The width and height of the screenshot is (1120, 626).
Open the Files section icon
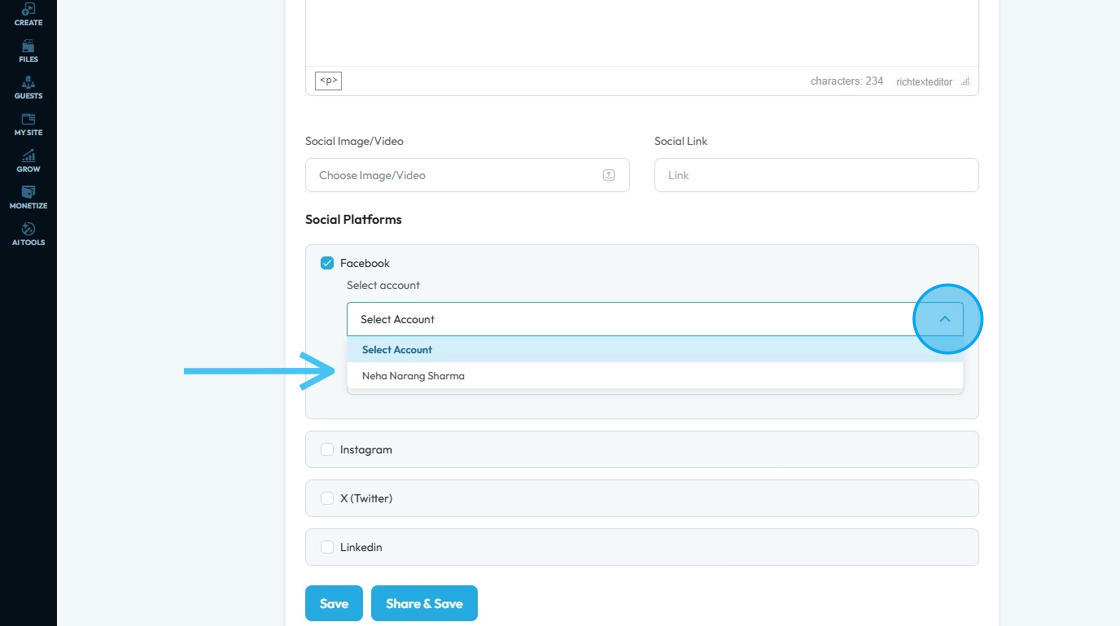coord(28,50)
